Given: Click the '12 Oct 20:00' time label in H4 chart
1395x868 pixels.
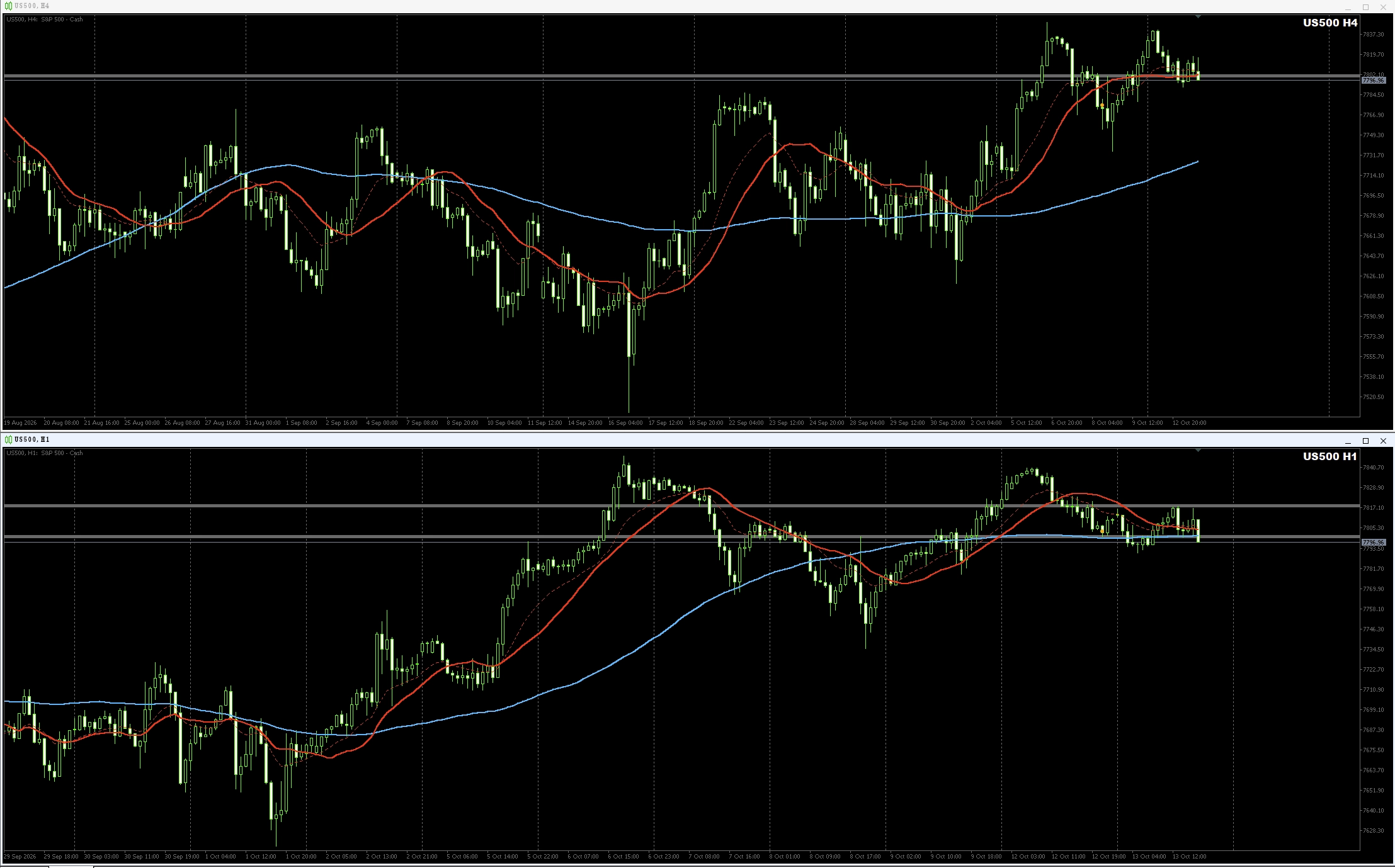Looking at the screenshot, I should (1189, 423).
